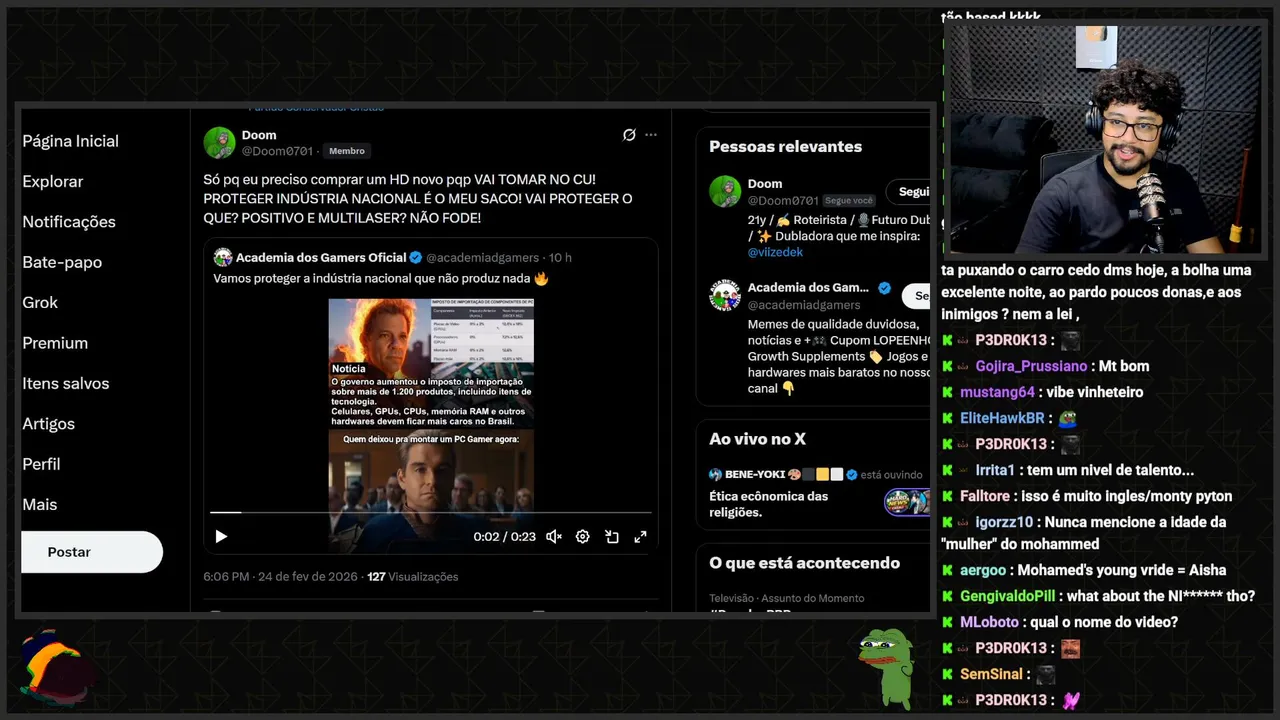This screenshot has width=1280, height=720.
Task: Open Academia dos Gamers avatar in quoted tweet
Action: click(x=222, y=258)
